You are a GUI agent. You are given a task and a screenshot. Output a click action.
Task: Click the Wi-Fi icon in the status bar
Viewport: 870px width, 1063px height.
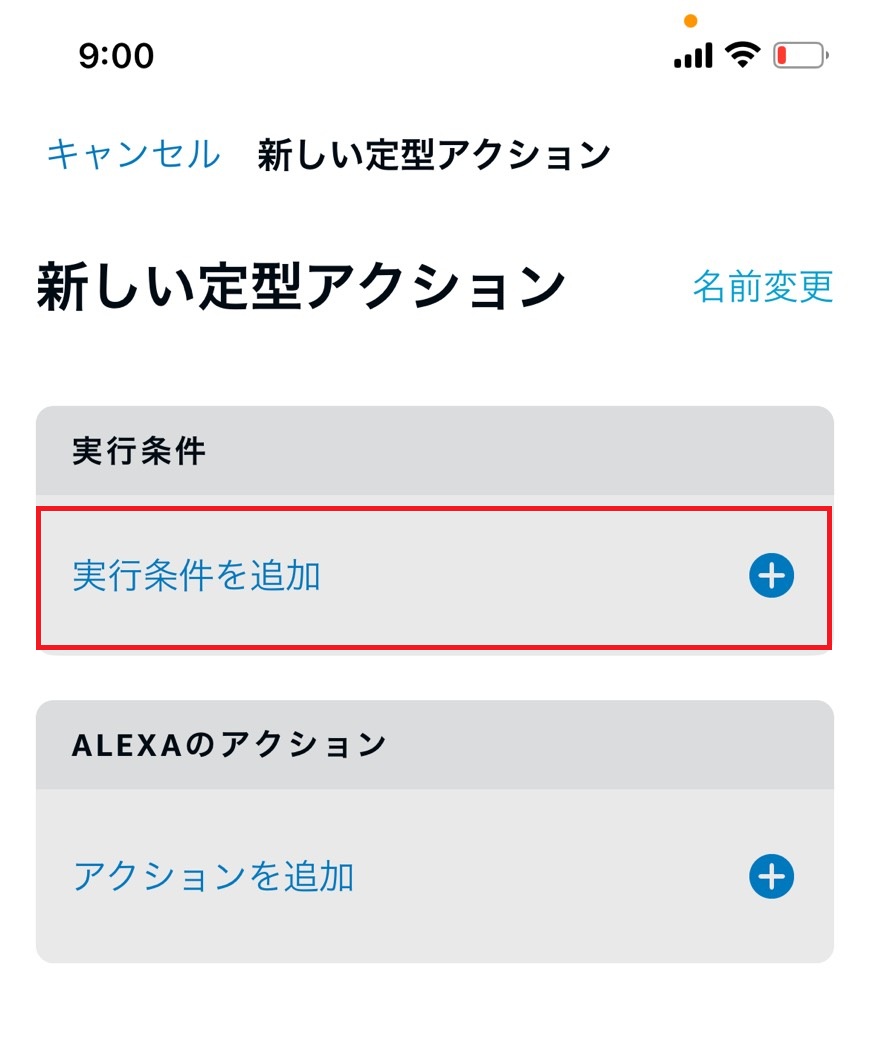coord(741,55)
